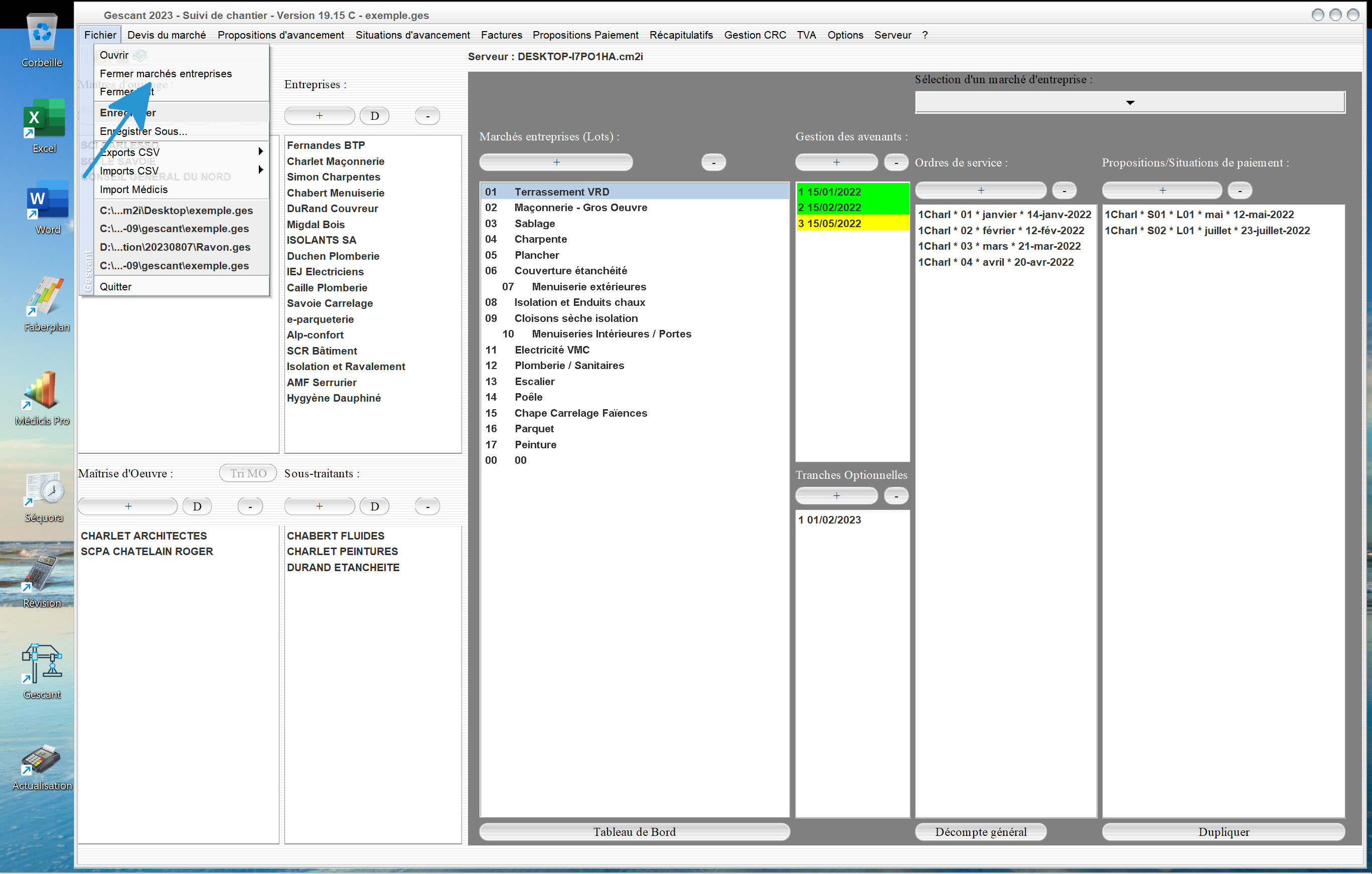Open the Médicis Pro desktop shortcut
Screen dimensions: 1372x874
tap(42, 398)
